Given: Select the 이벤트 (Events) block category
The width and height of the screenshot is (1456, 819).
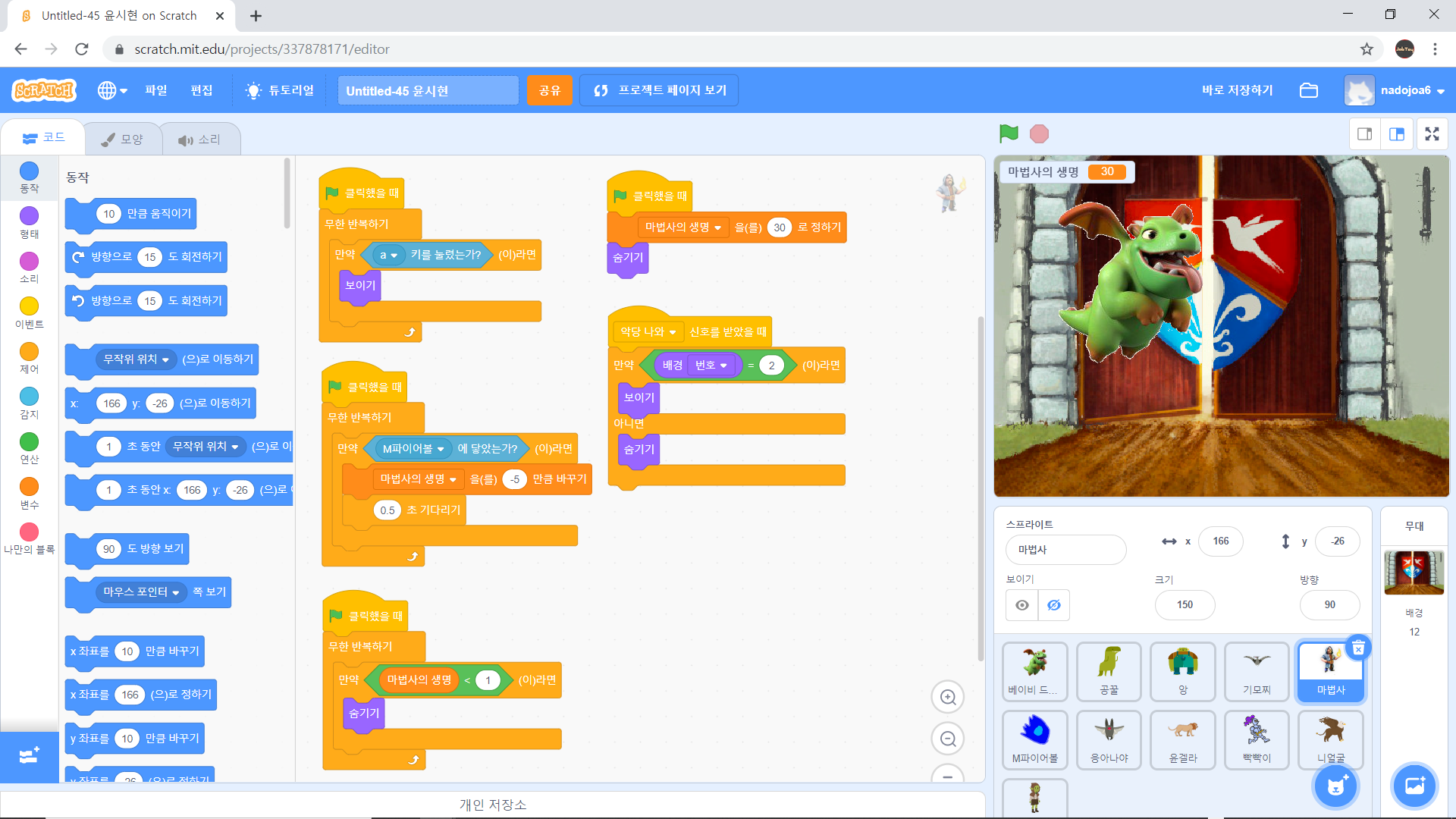Looking at the screenshot, I should tap(29, 313).
